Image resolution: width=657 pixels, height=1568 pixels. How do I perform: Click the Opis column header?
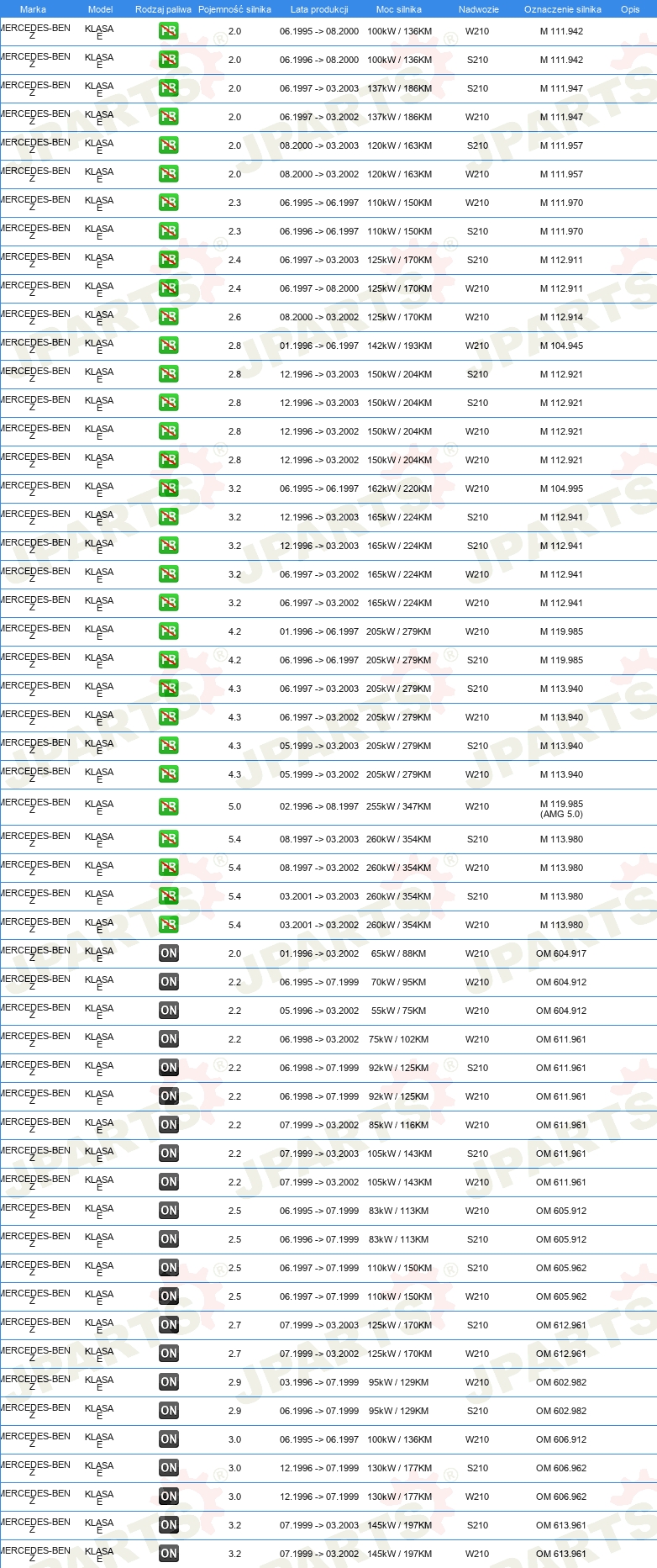(x=630, y=9)
